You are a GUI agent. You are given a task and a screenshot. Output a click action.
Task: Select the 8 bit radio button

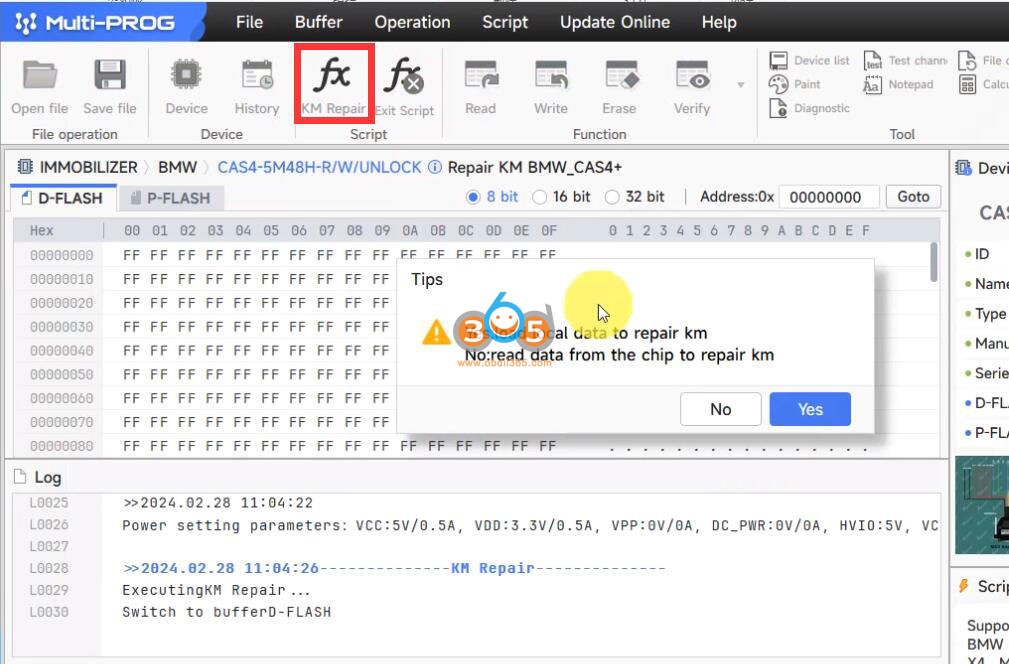pyautogui.click(x=473, y=197)
